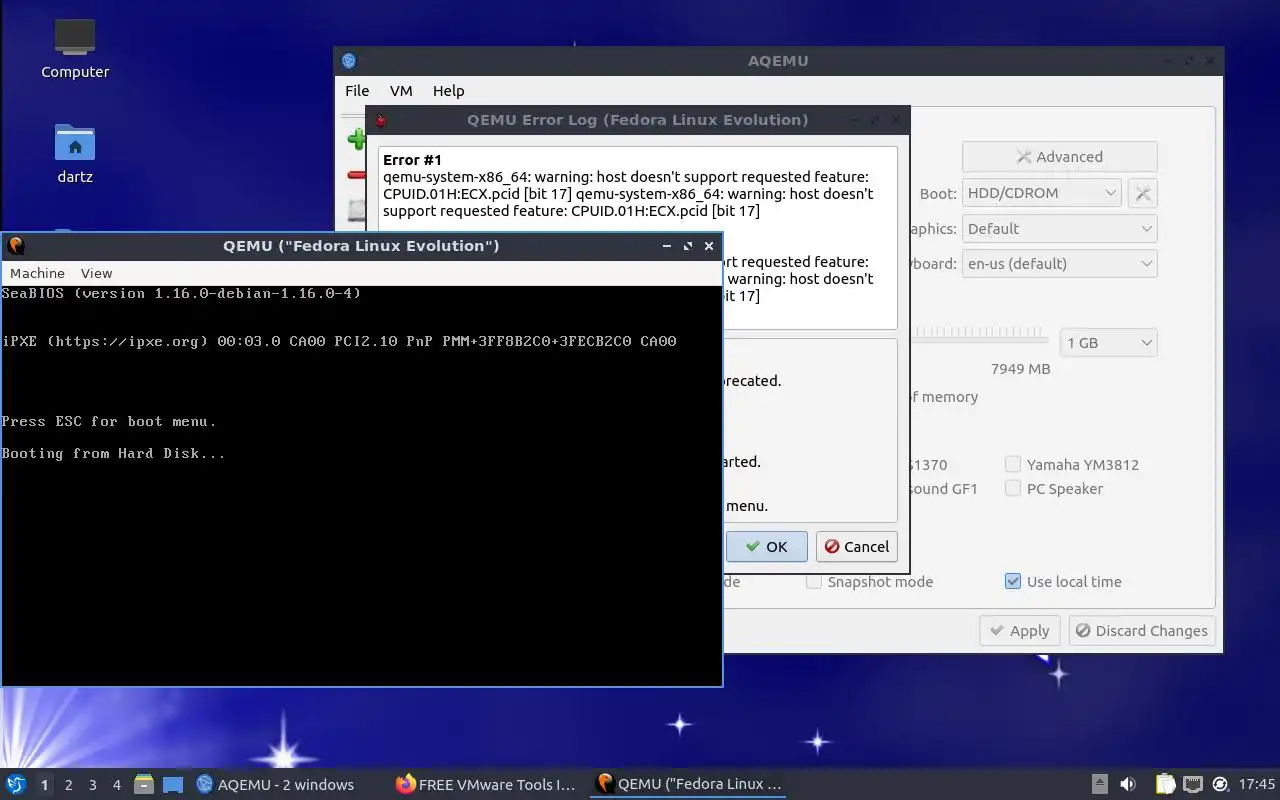Click the iPXE boot line in QEMU
The image size is (1280, 800).
click(339, 341)
